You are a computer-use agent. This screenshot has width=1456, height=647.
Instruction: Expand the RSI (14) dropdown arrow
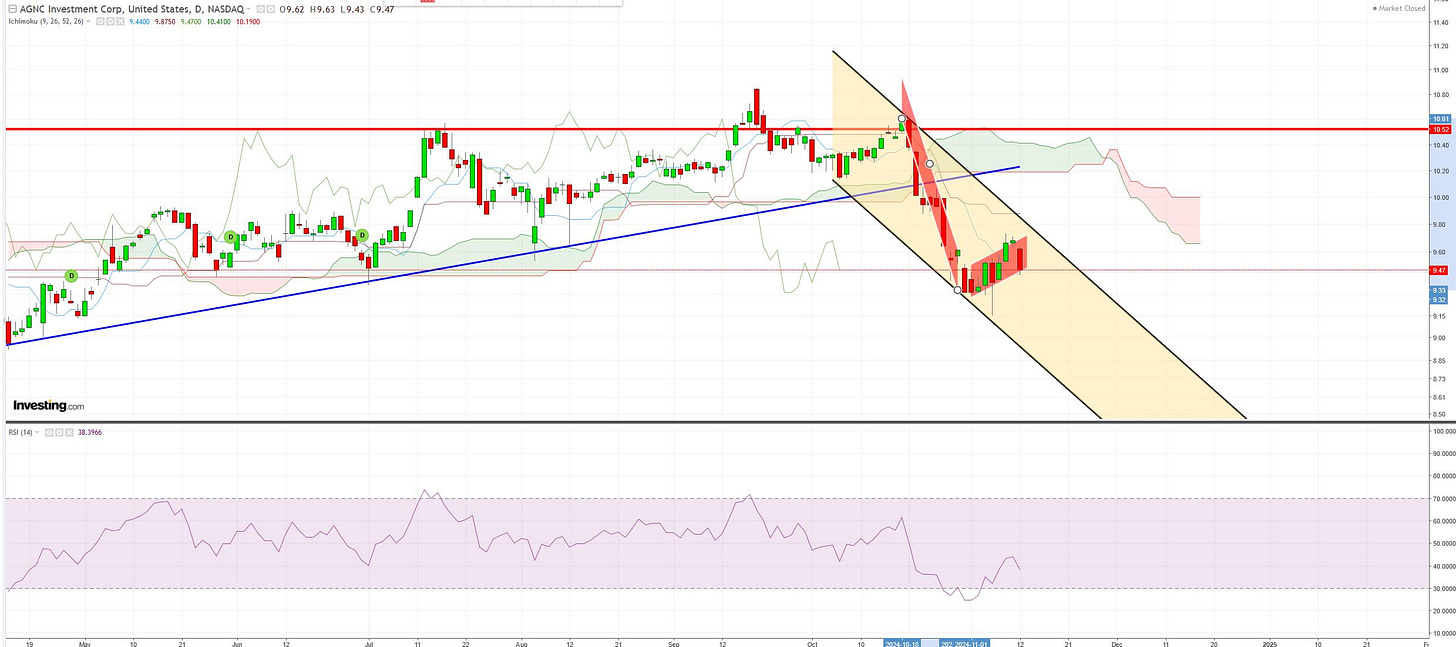(x=37, y=432)
